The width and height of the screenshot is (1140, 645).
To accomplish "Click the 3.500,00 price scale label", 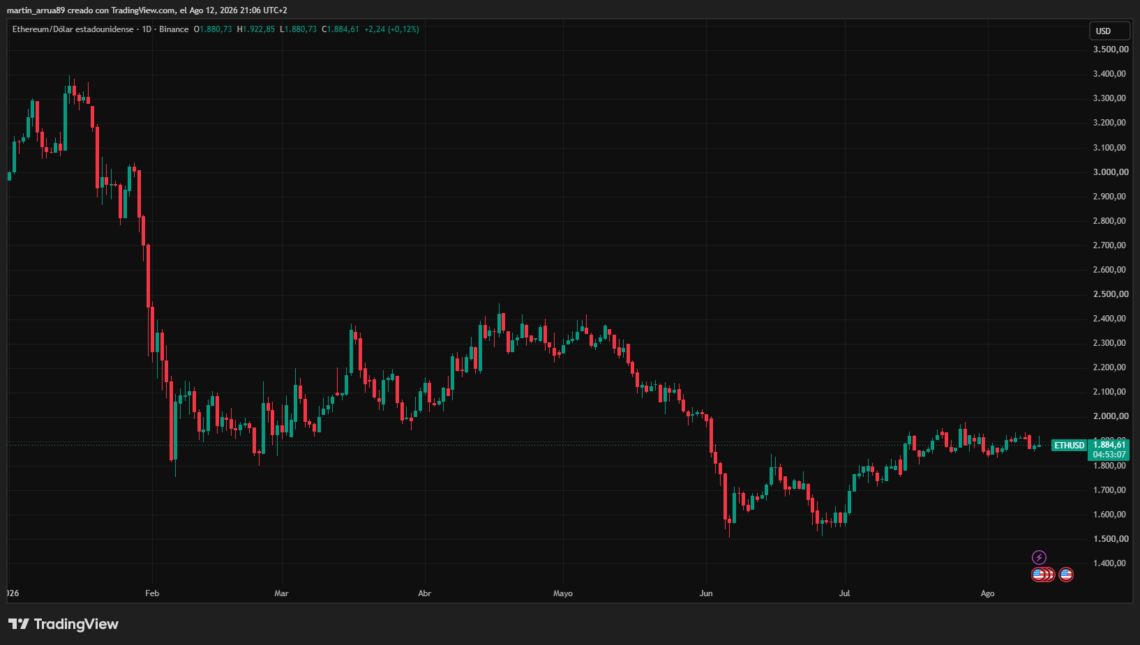I will tap(1110, 49).
